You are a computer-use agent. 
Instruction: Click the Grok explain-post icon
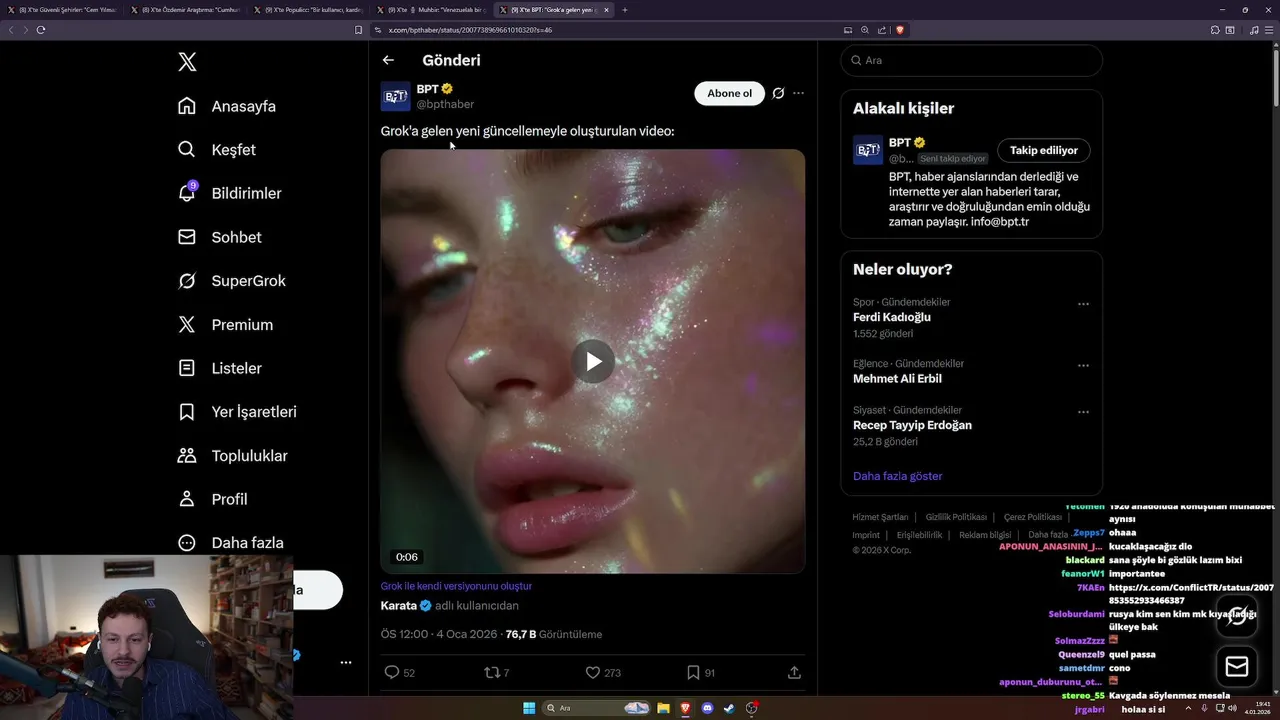(778, 93)
